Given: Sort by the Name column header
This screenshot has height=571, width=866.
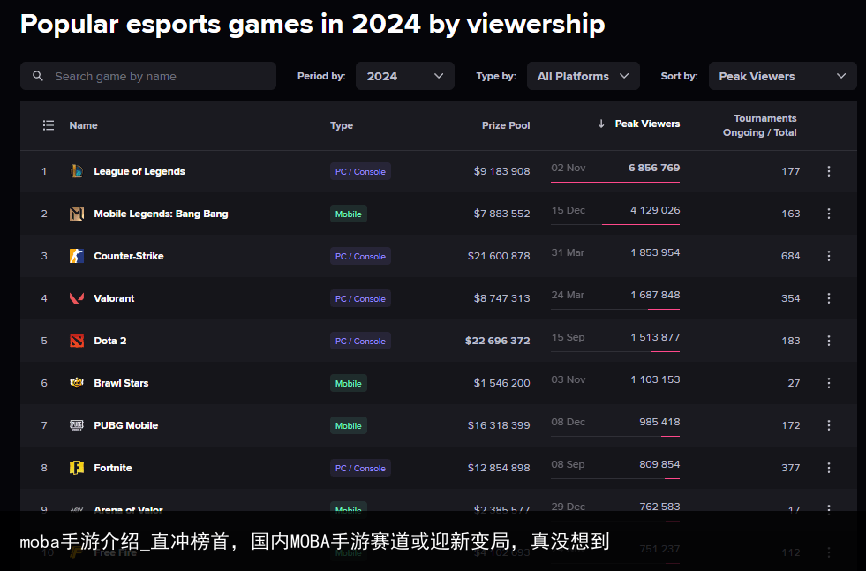Looking at the screenshot, I should pyautogui.click(x=83, y=125).
